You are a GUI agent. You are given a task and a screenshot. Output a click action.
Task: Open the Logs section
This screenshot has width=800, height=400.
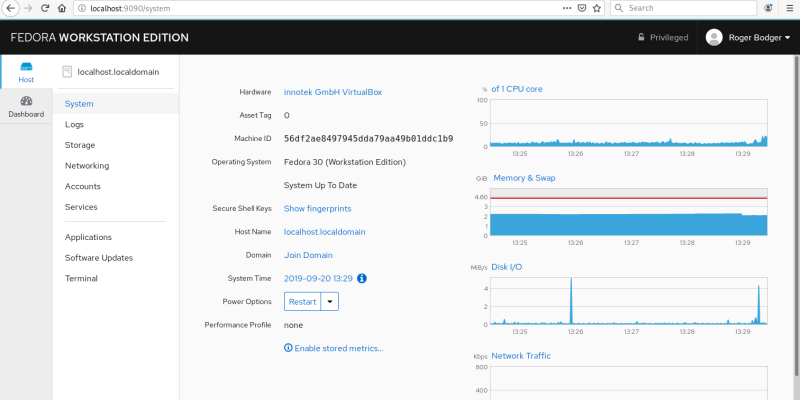tap(74, 125)
